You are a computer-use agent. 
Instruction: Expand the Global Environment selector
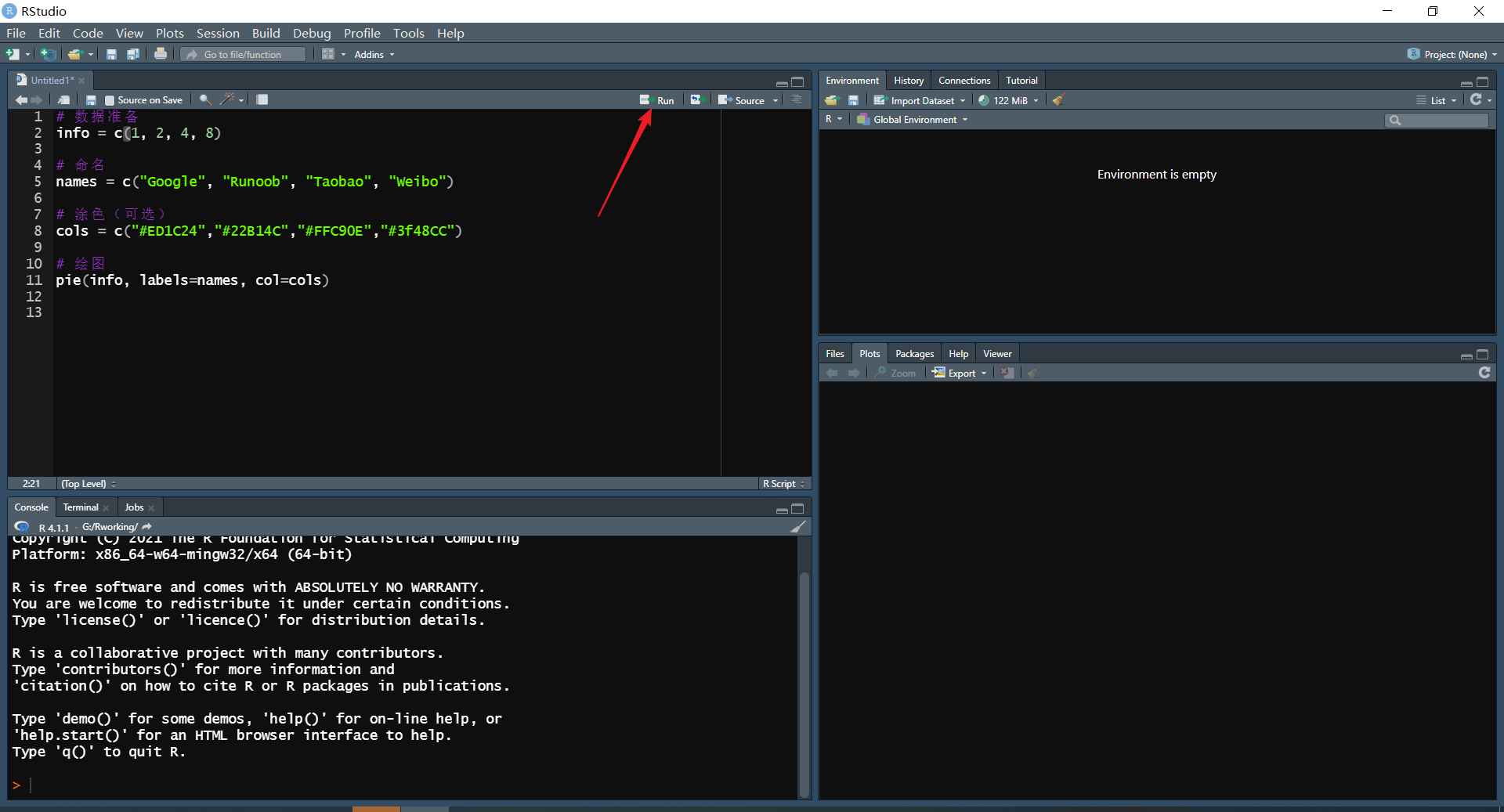pos(912,119)
